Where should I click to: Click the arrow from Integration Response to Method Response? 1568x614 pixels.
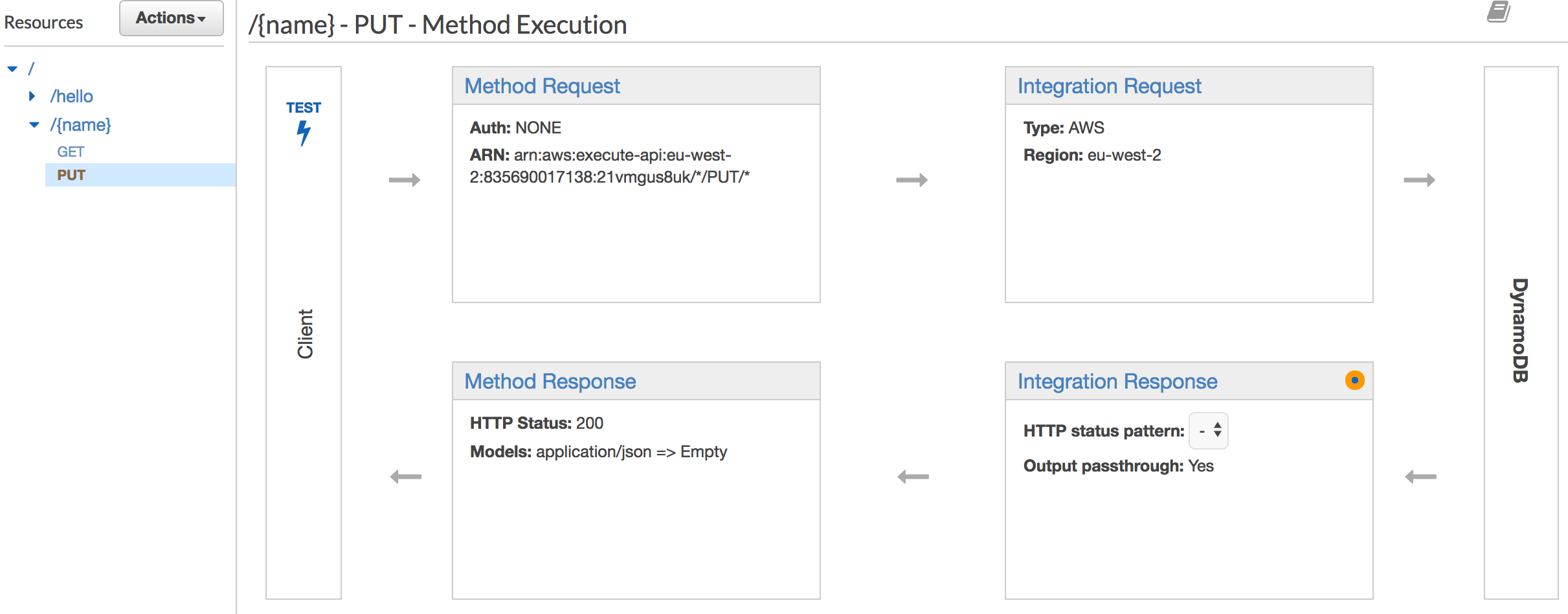[913, 477]
